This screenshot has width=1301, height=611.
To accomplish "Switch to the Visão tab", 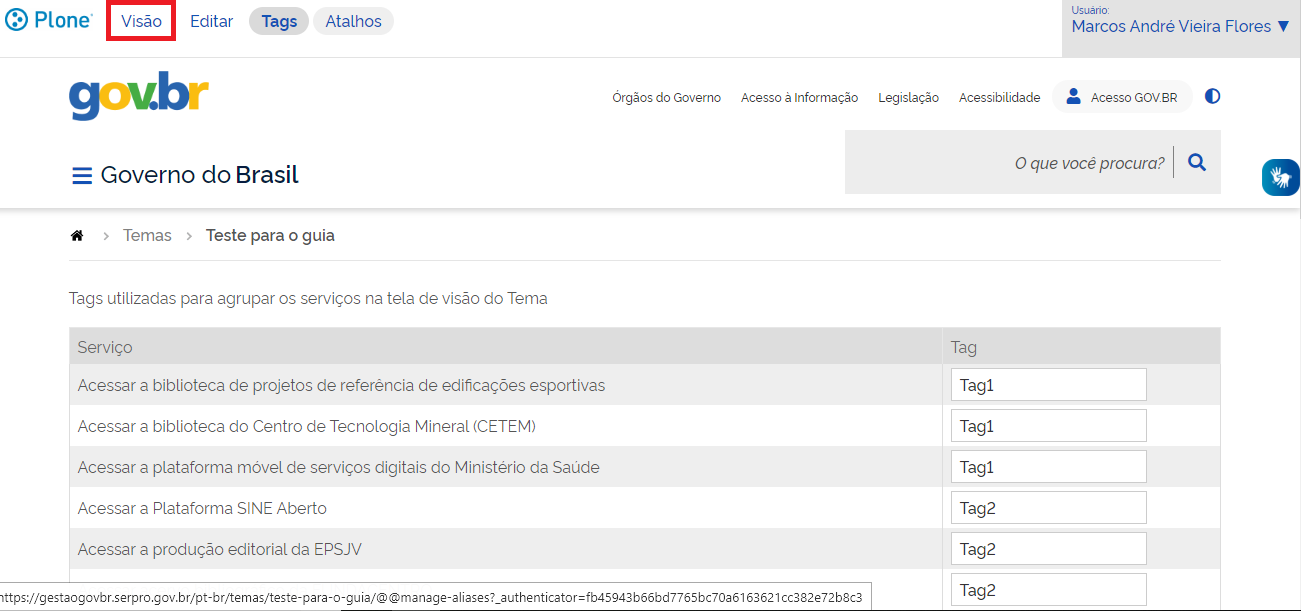I will 141,21.
